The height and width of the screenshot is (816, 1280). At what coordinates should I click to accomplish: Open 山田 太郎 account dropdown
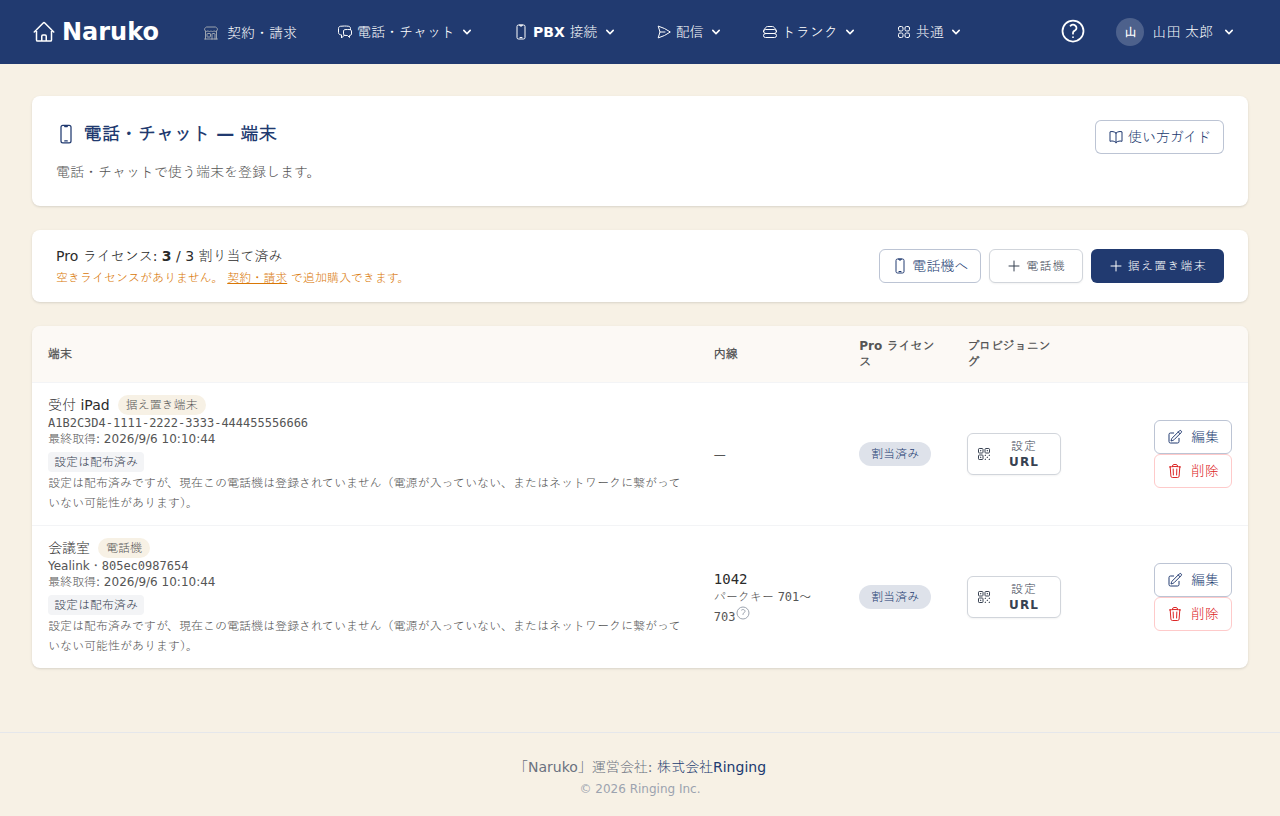1176,32
